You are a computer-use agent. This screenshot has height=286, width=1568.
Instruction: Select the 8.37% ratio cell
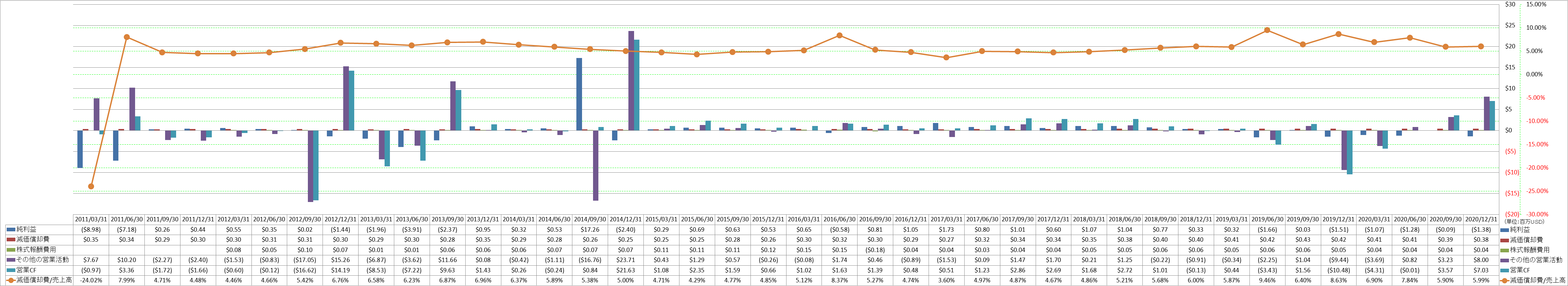pyautogui.click(x=840, y=281)
